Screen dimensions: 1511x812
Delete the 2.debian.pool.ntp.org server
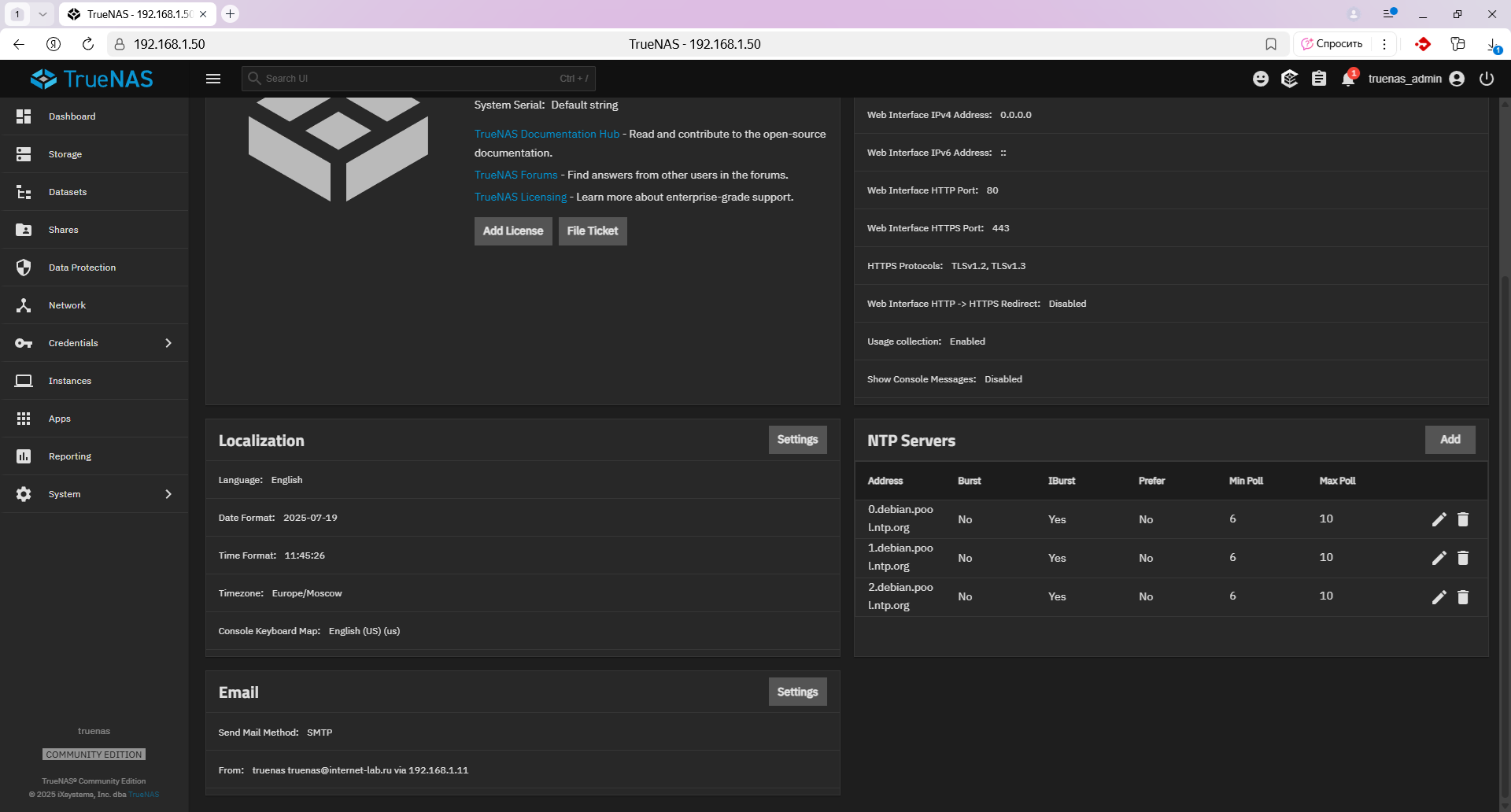point(1463,597)
